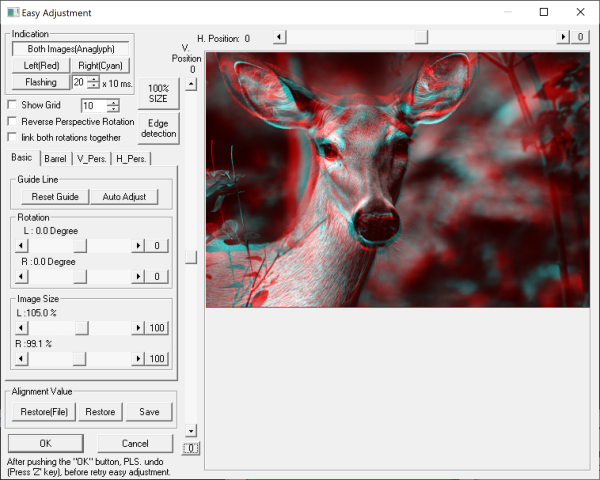Switch to the Basic tab

coord(22,158)
